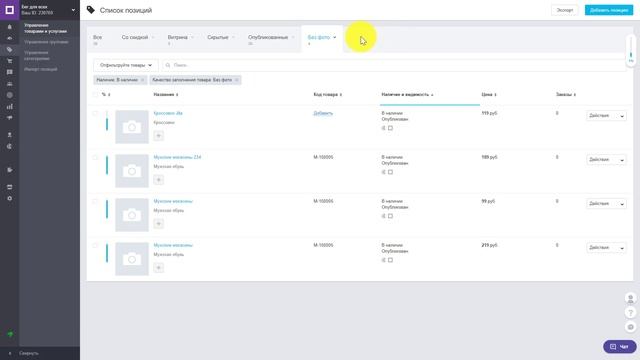Screen dimensions: 640x360
Task: Click the blue Добавить позицию button
Action: pos(609,10)
